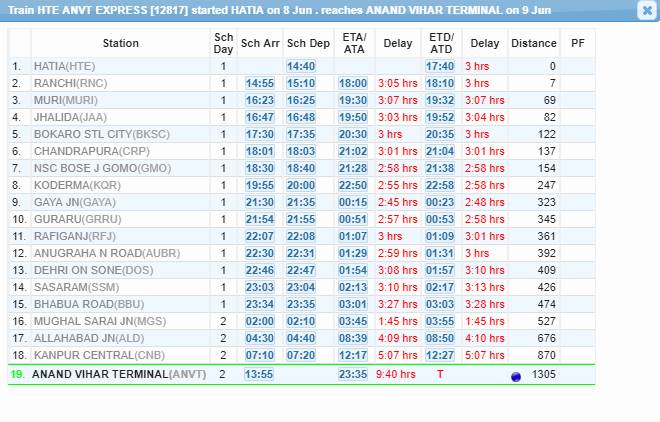Click the ETA/ATA column header
The width and height of the screenshot is (660, 422).
pos(354,44)
